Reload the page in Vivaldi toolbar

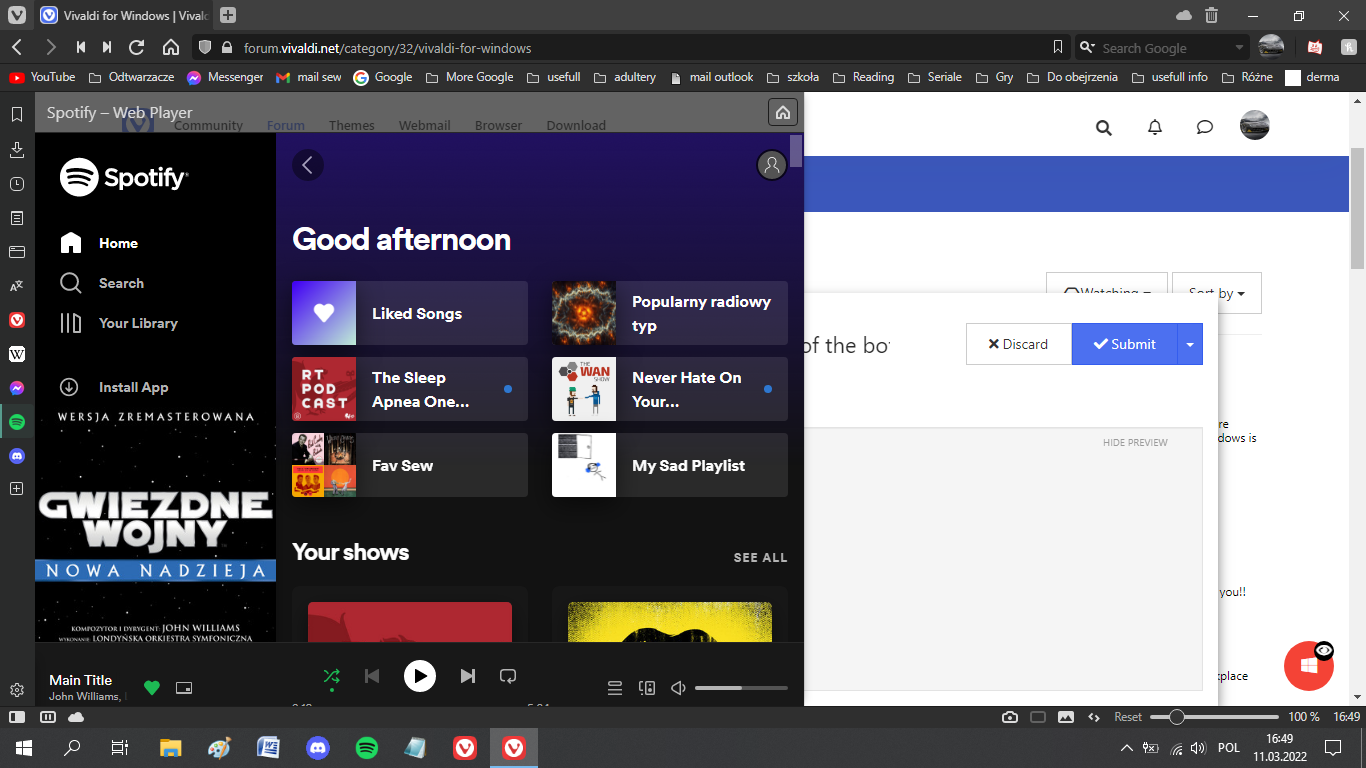137,47
